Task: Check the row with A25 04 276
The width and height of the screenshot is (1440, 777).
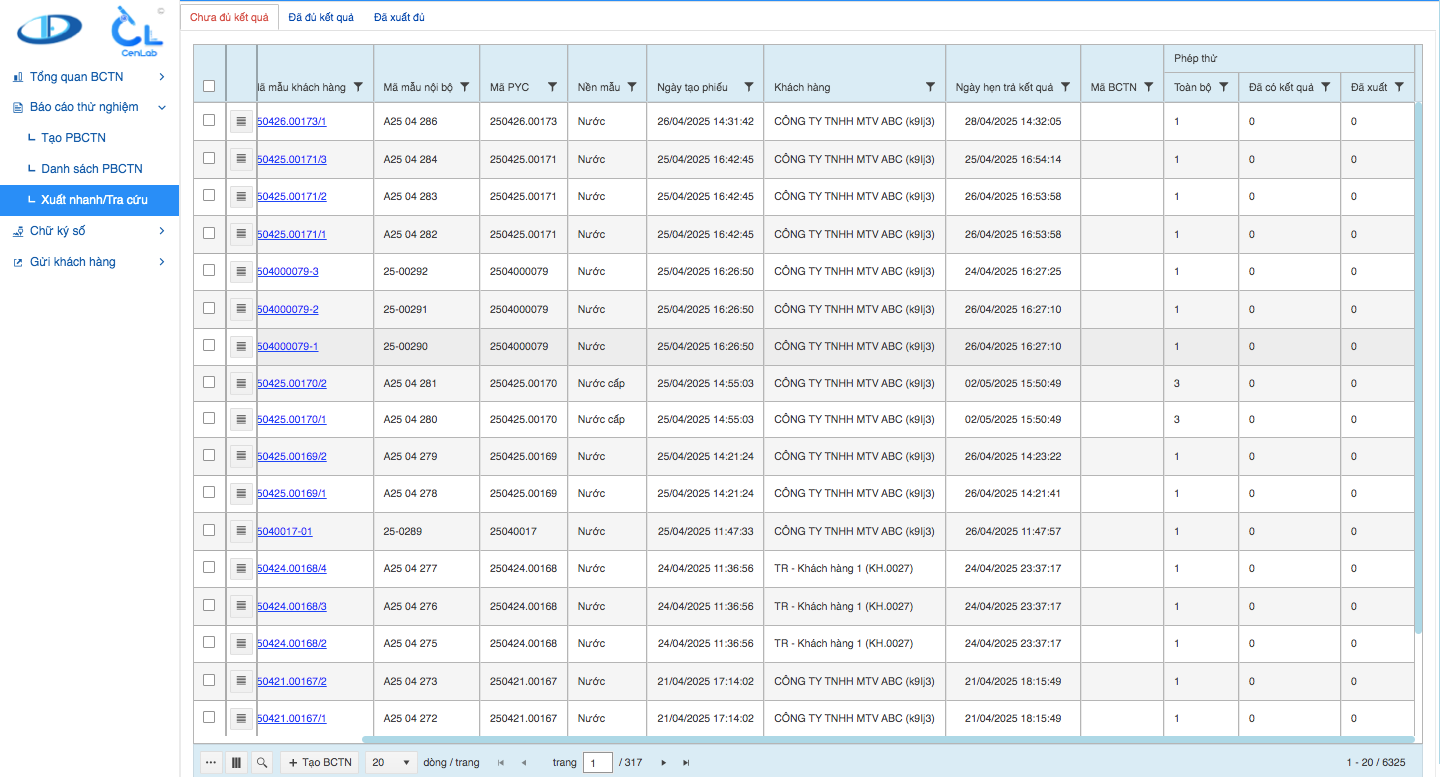Action: point(209,605)
